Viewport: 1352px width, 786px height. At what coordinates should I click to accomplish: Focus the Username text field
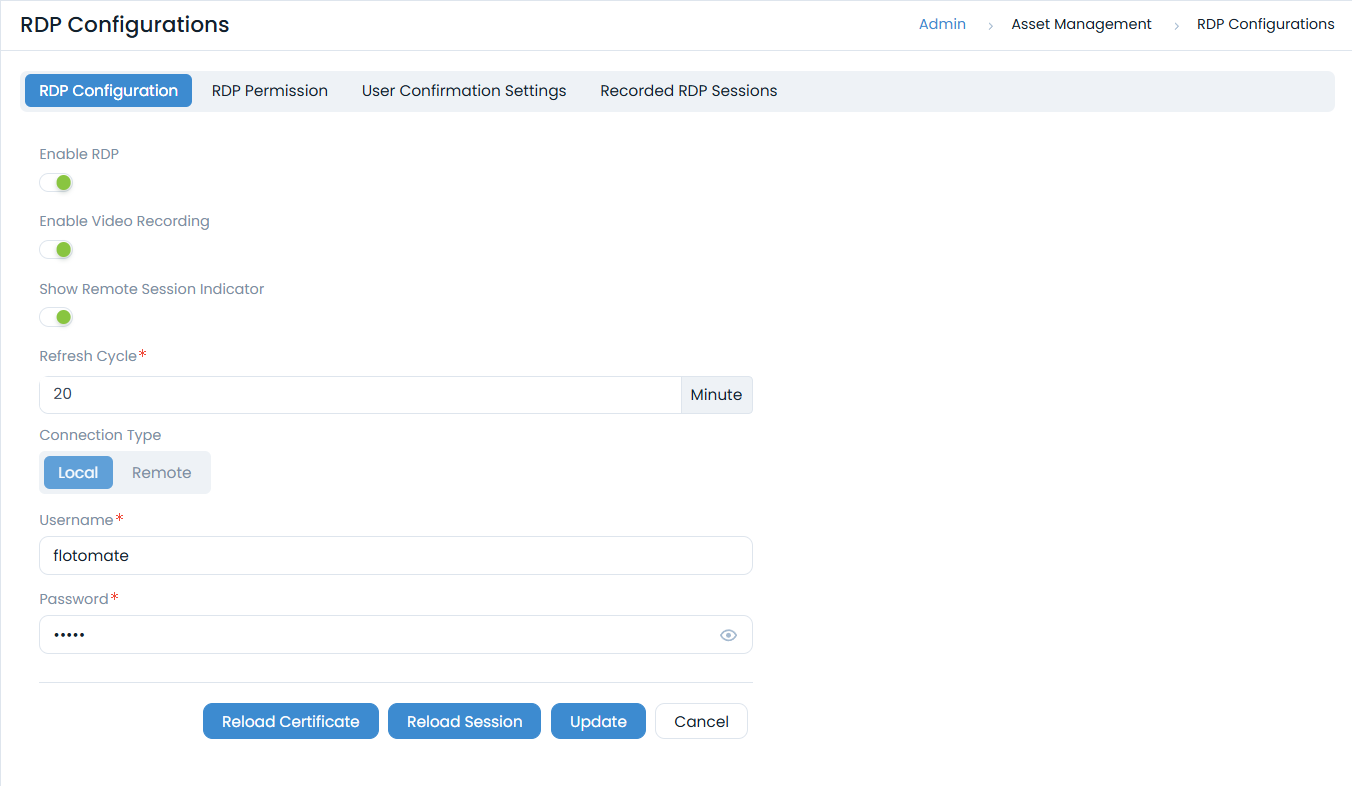click(395, 556)
